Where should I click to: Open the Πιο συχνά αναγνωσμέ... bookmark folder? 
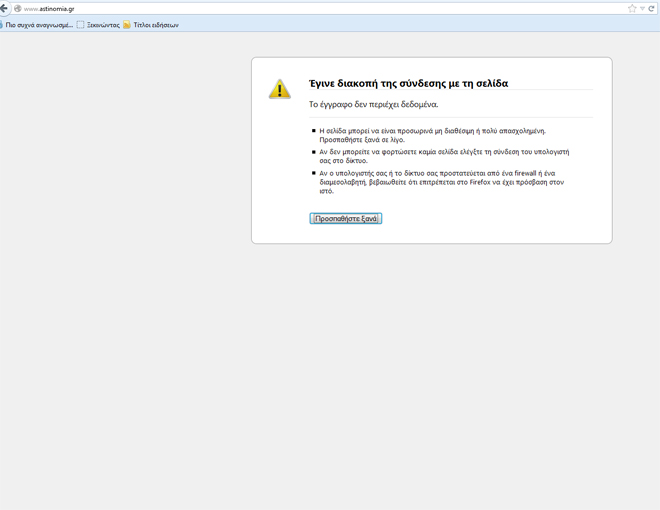click(38, 24)
